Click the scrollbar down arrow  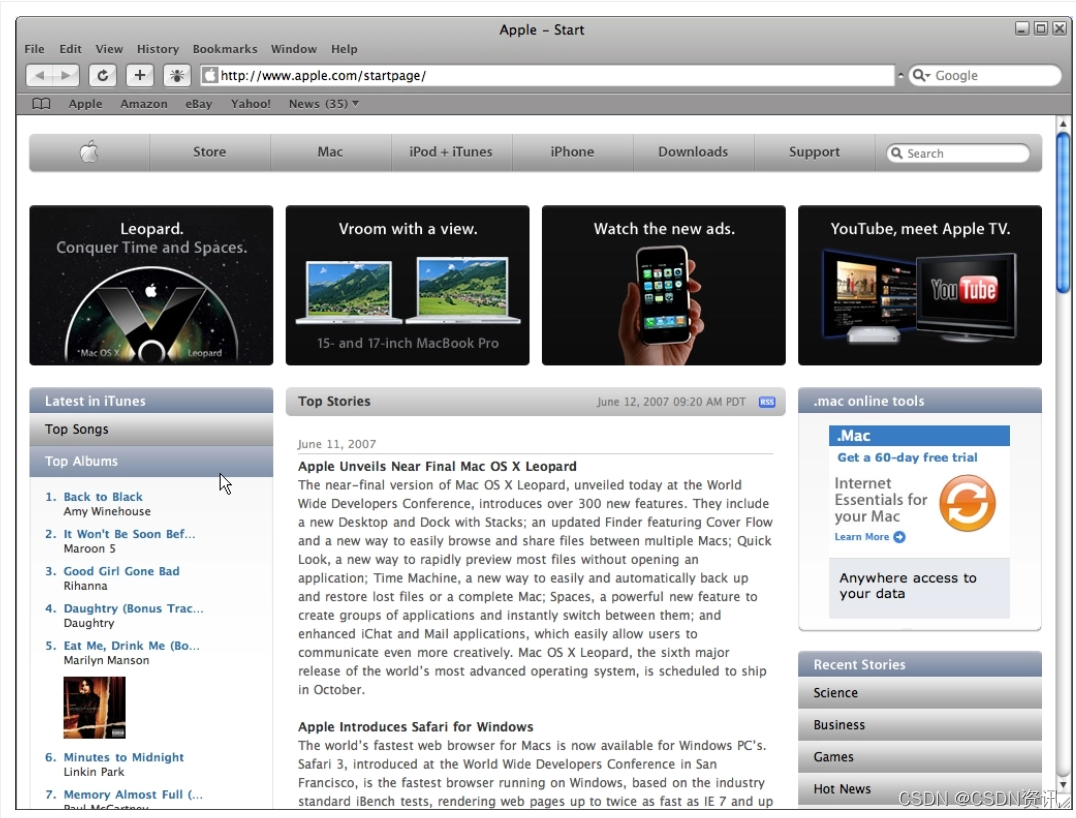tap(1063, 784)
